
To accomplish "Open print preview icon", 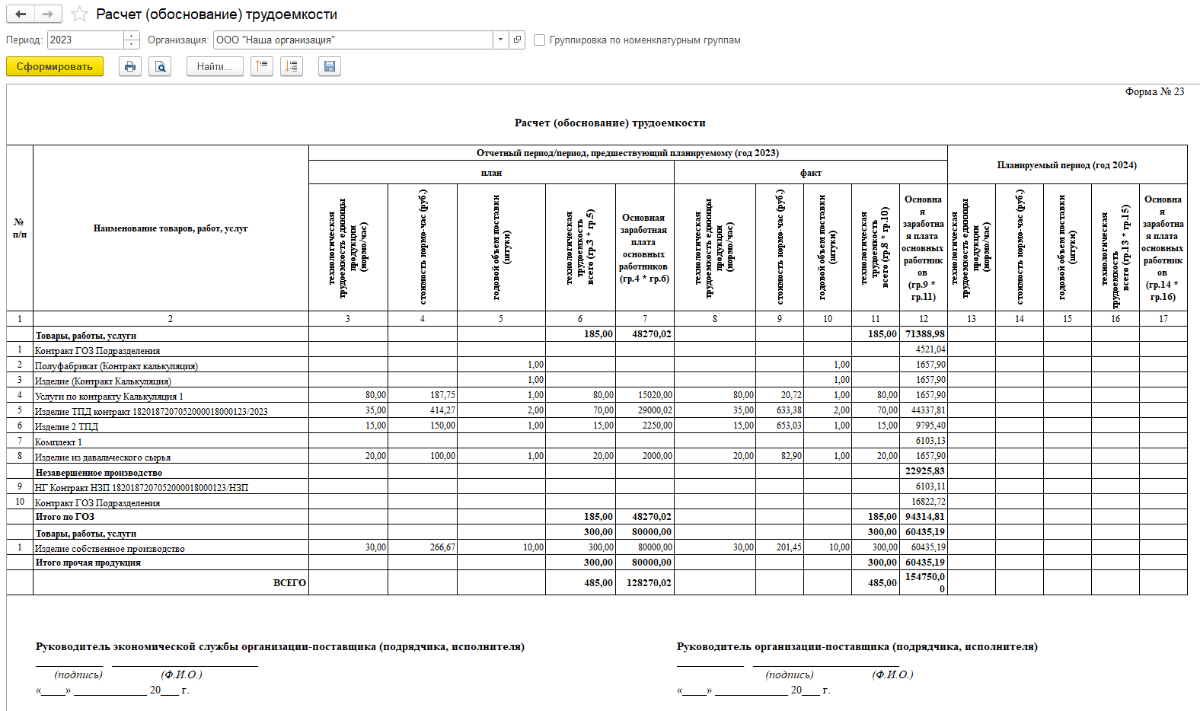I will pos(160,67).
